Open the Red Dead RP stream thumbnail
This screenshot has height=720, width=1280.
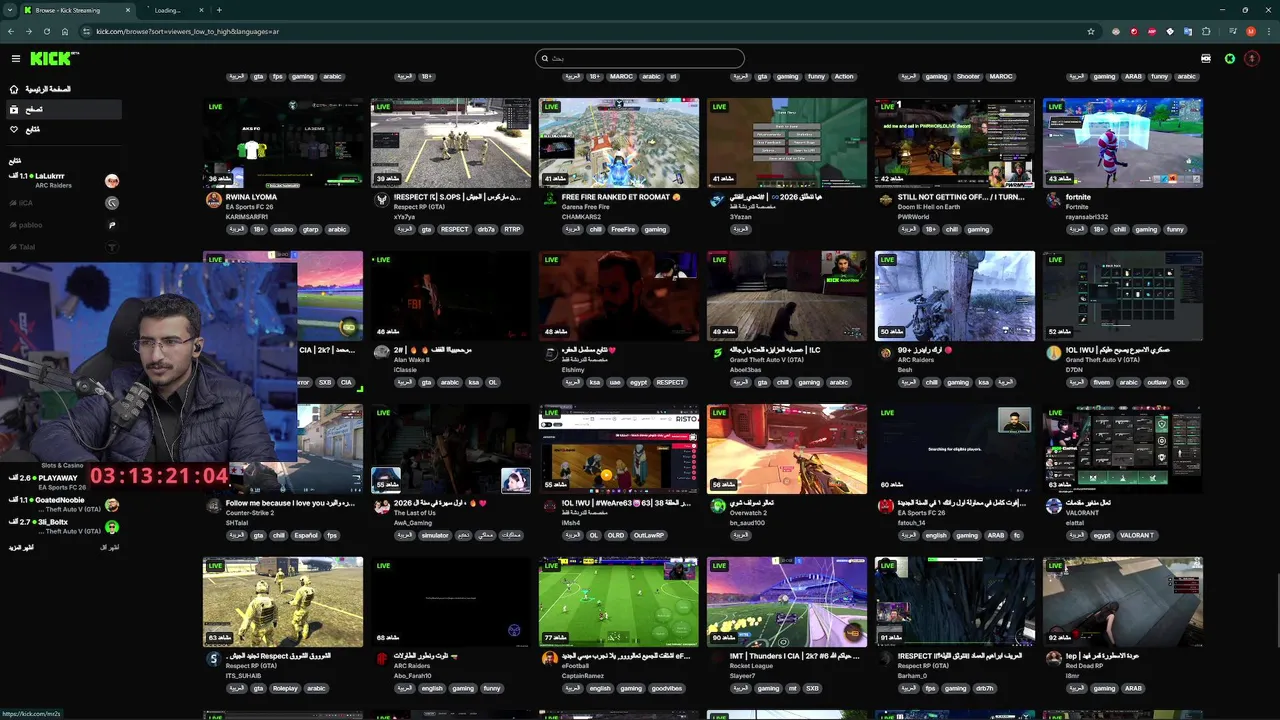(1123, 602)
